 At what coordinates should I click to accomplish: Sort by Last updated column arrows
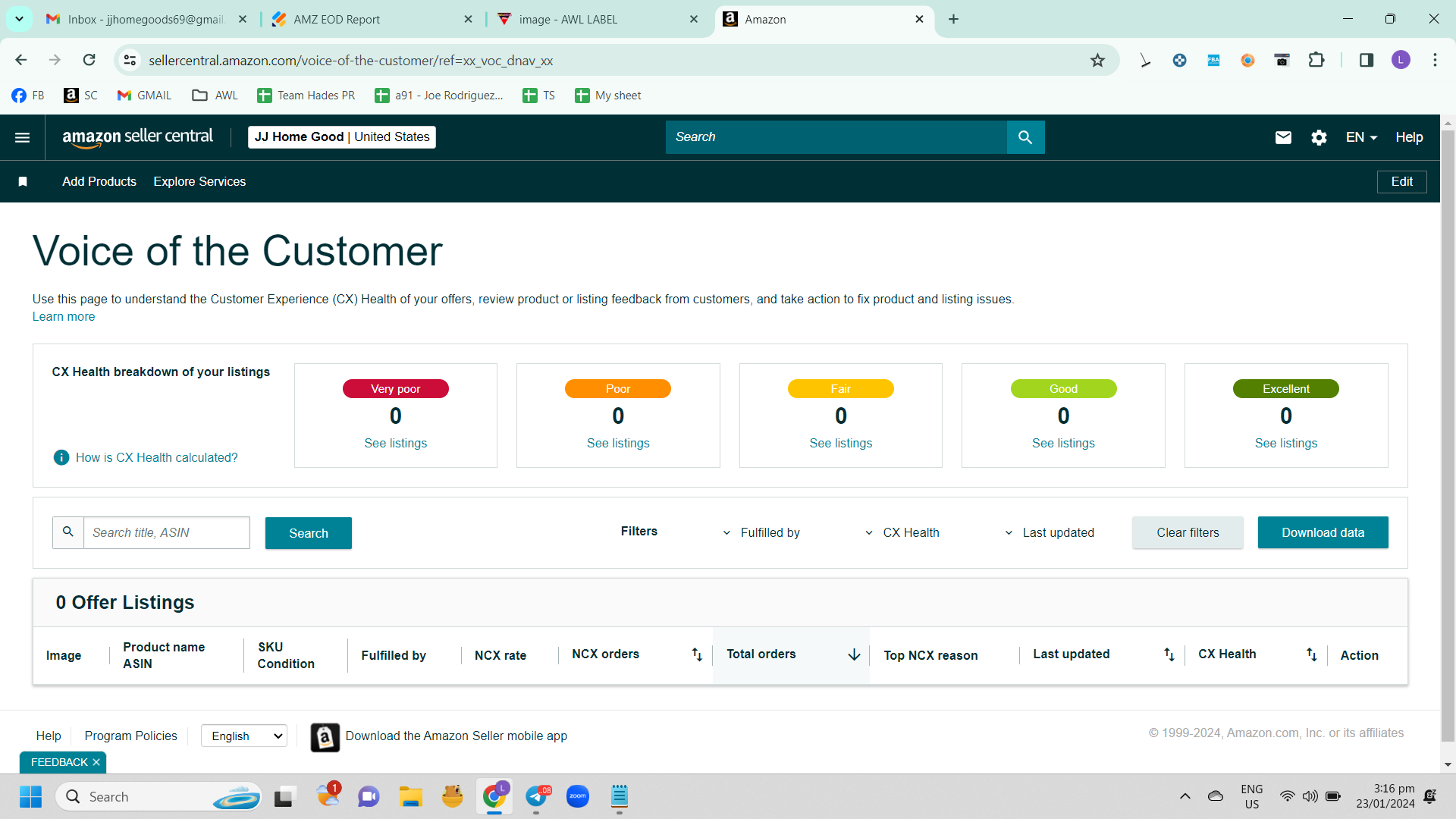pyautogui.click(x=1169, y=654)
